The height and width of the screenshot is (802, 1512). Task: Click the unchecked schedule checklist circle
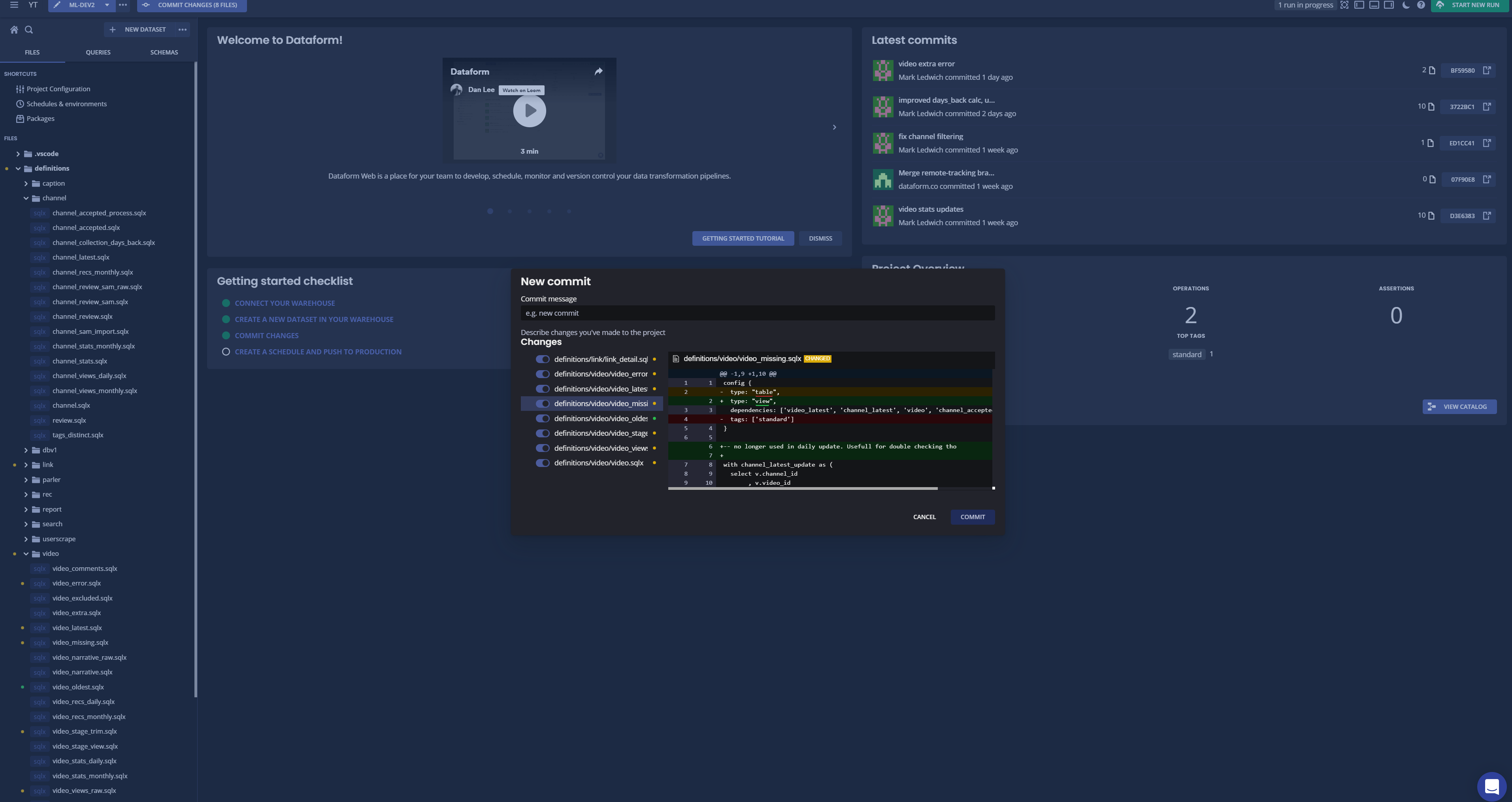[x=226, y=352]
